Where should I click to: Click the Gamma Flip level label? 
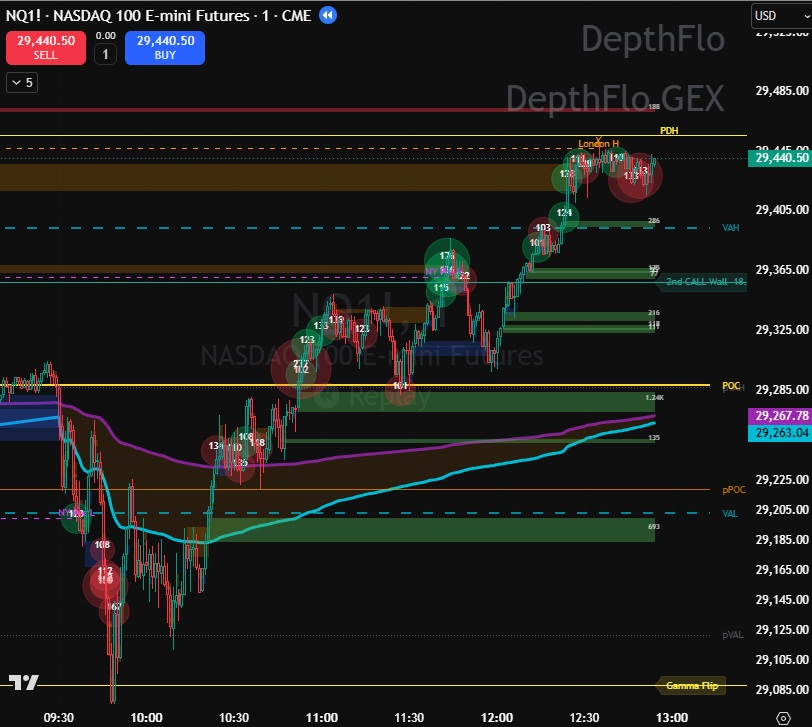pos(691,686)
